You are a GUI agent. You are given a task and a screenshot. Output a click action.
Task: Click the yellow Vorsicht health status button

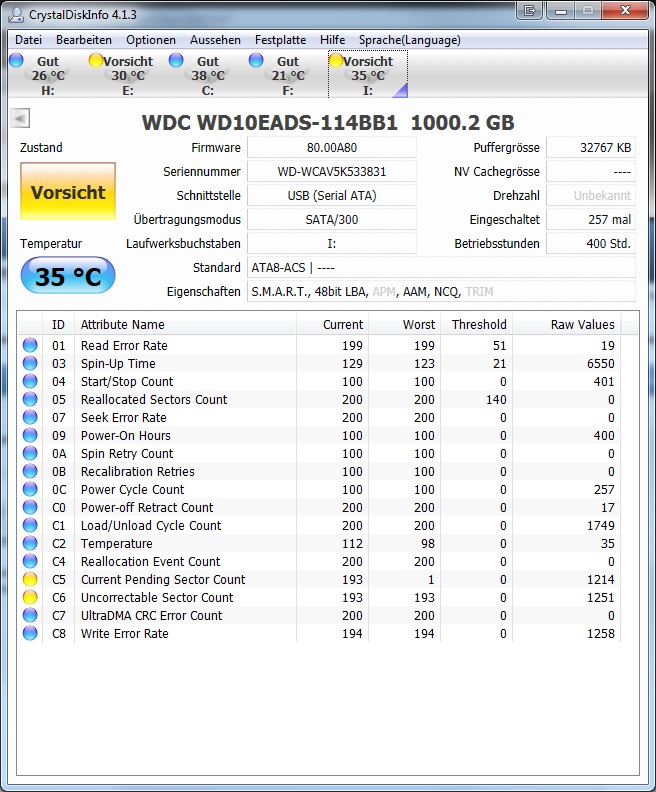coord(68,191)
